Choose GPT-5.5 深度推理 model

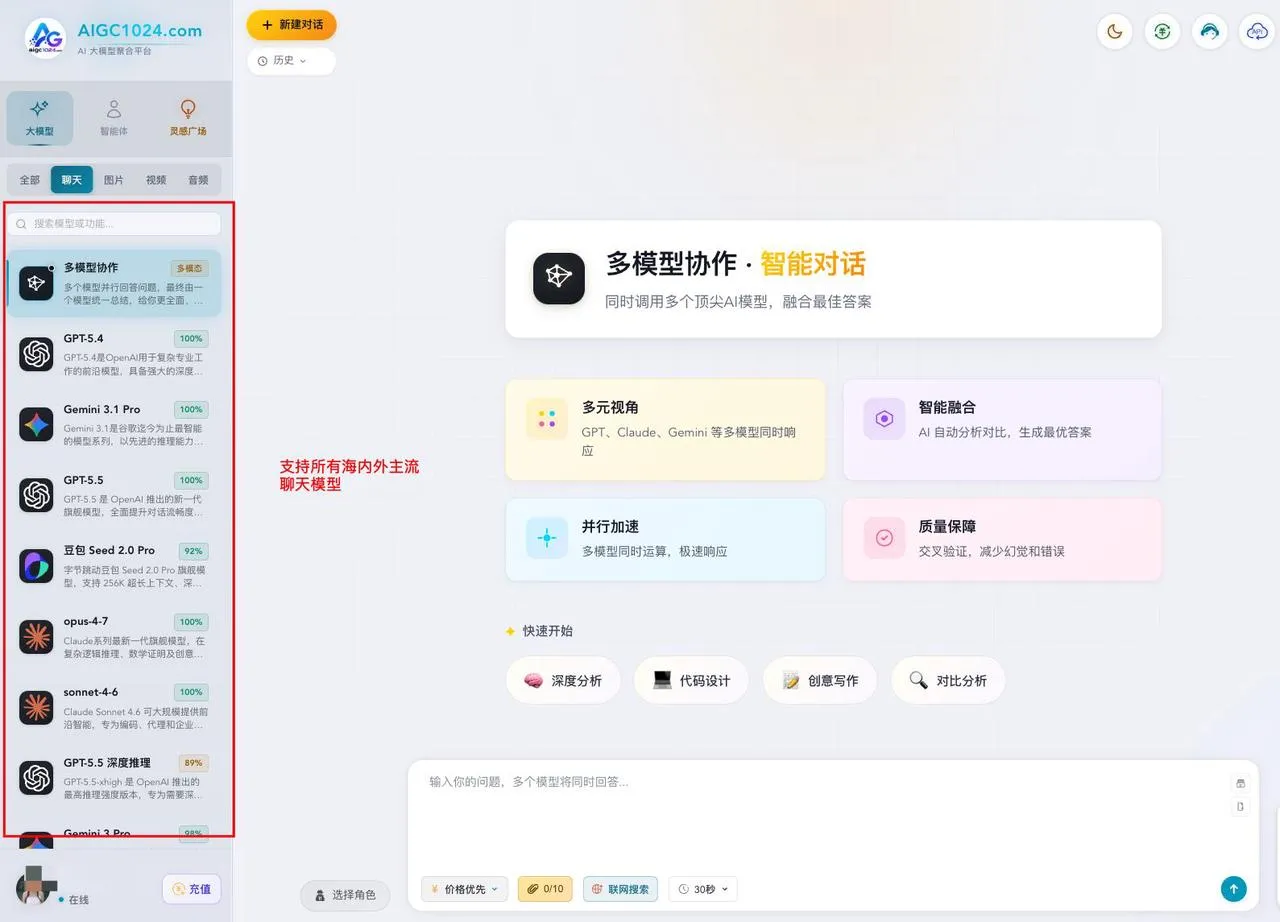pyautogui.click(x=115, y=779)
